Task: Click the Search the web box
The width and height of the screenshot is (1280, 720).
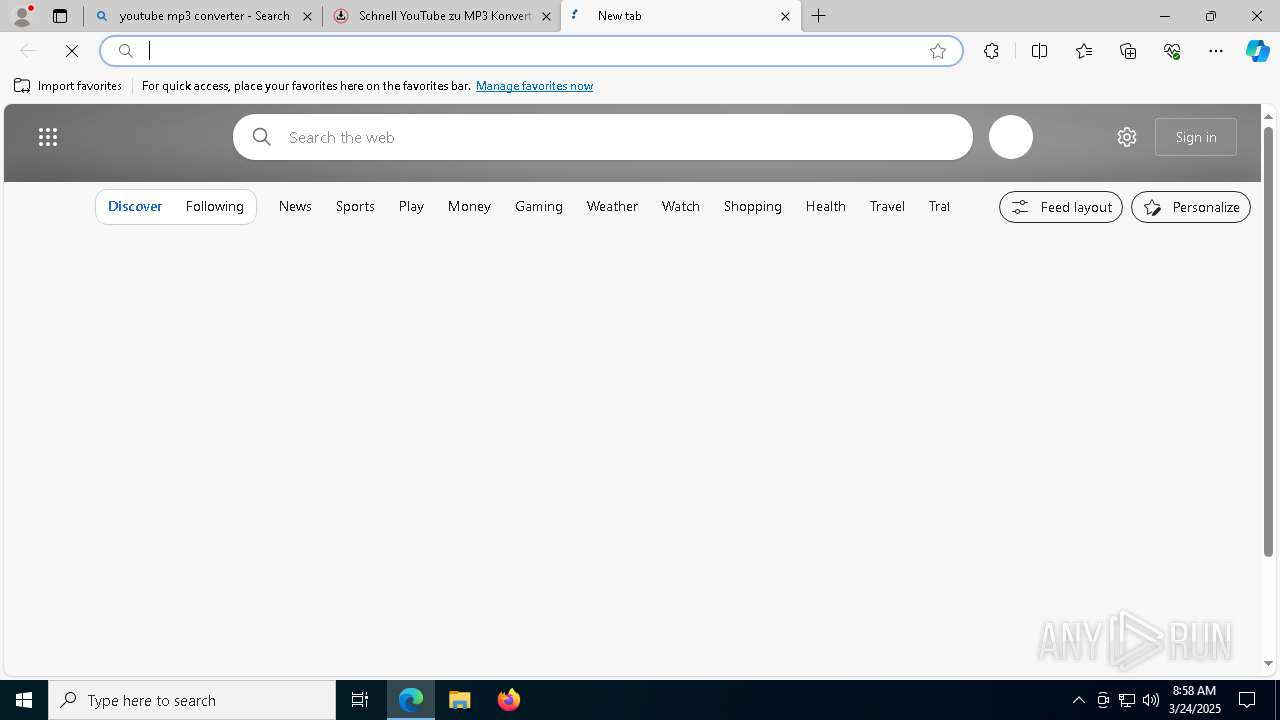Action: point(603,137)
